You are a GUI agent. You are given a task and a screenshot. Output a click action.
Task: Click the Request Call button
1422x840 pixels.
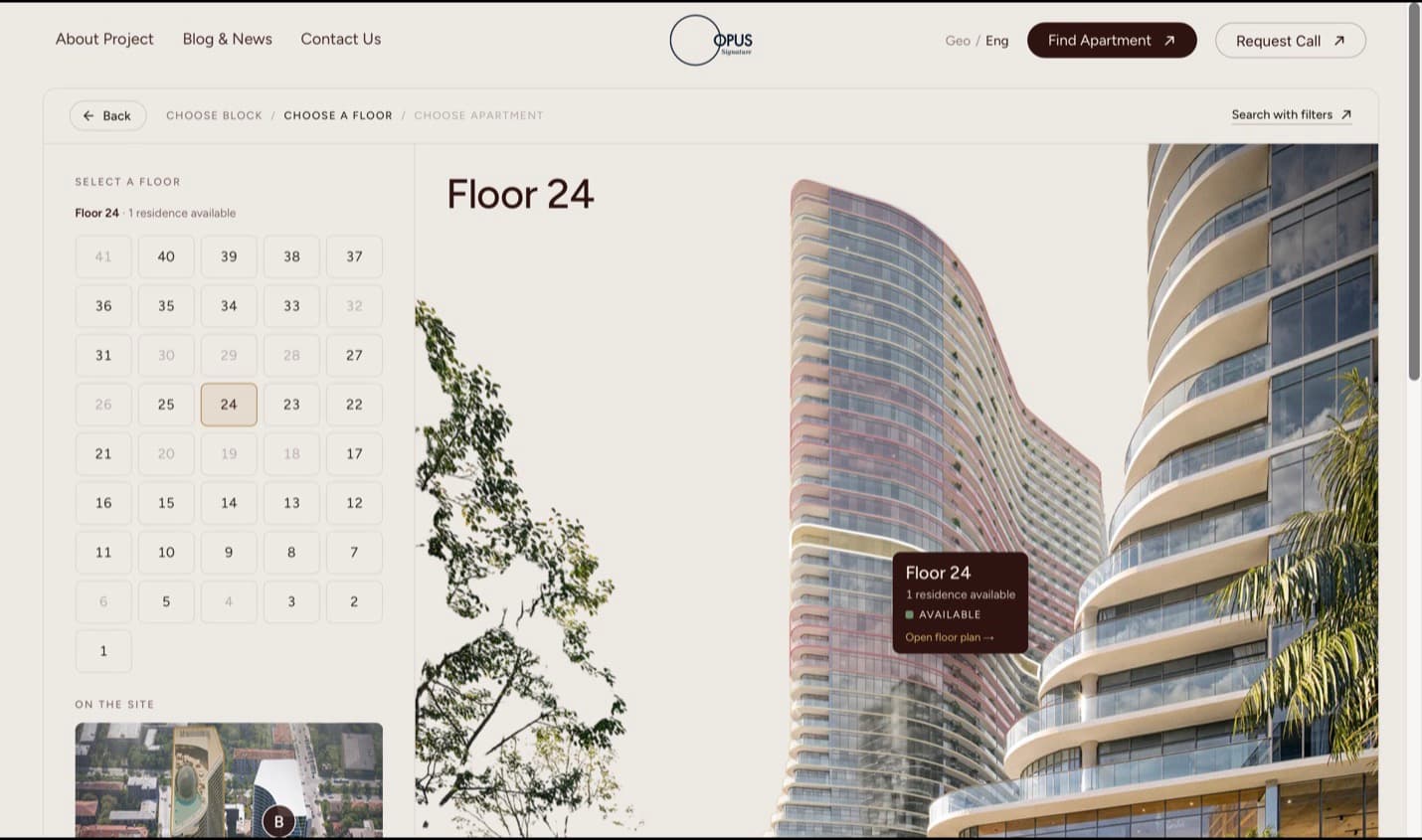(x=1291, y=41)
